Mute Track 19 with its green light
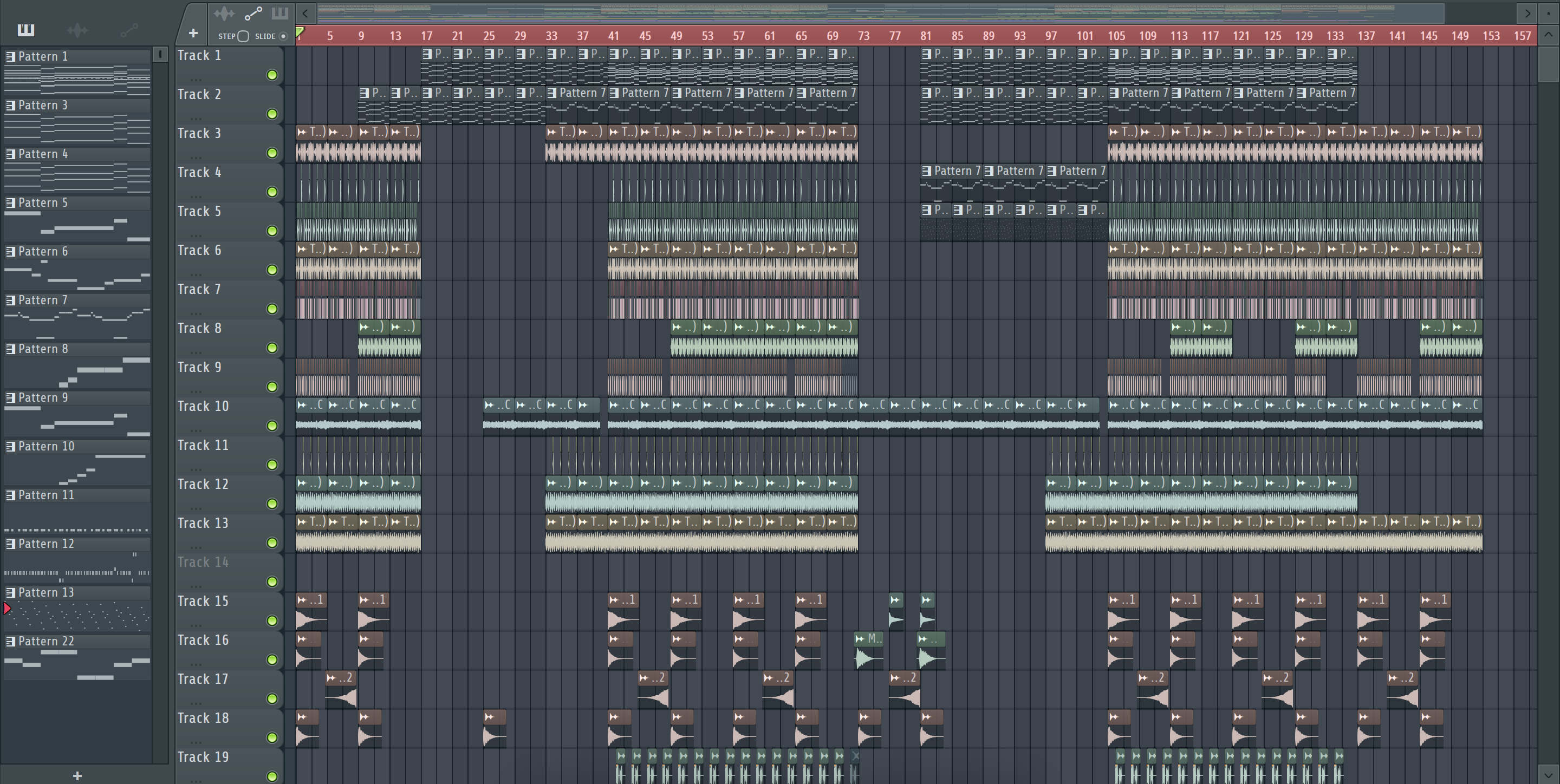 click(x=272, y=776)
